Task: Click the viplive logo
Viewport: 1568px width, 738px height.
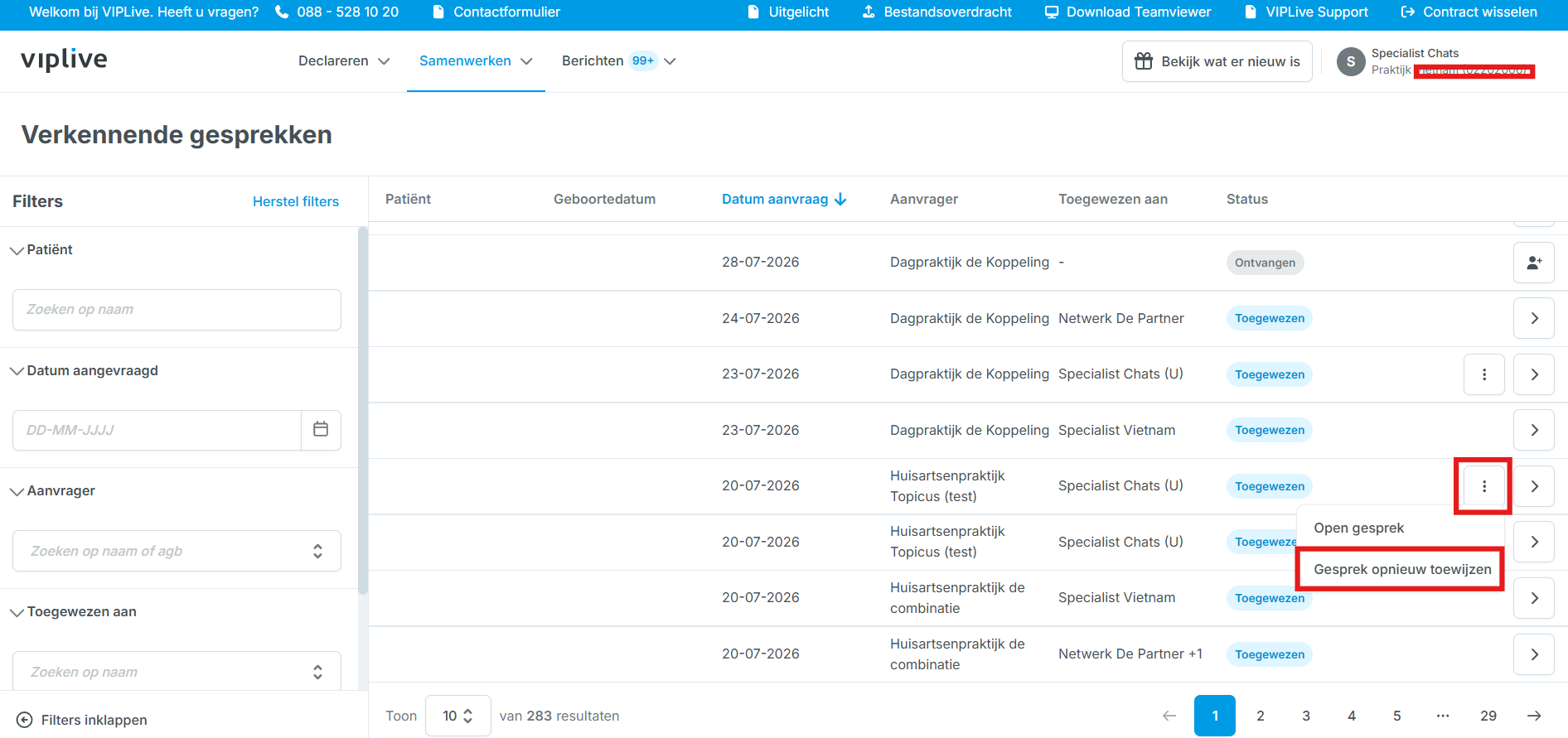Action: pyautogui.click(x=64, y=60)
